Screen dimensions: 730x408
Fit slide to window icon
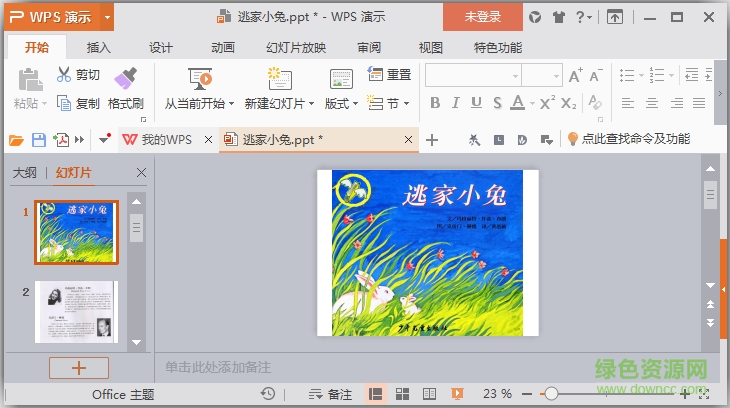click(704, 394)
